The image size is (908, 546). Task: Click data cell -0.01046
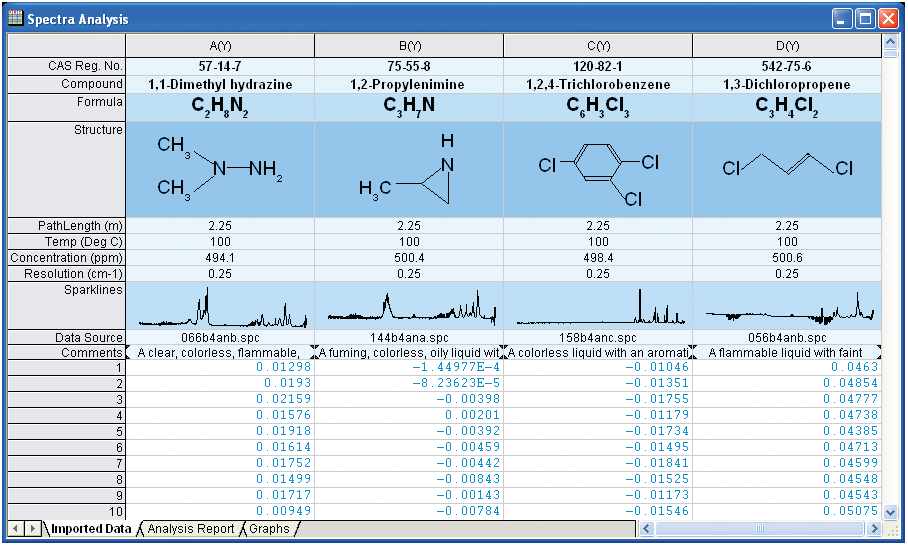click(598, 367)
